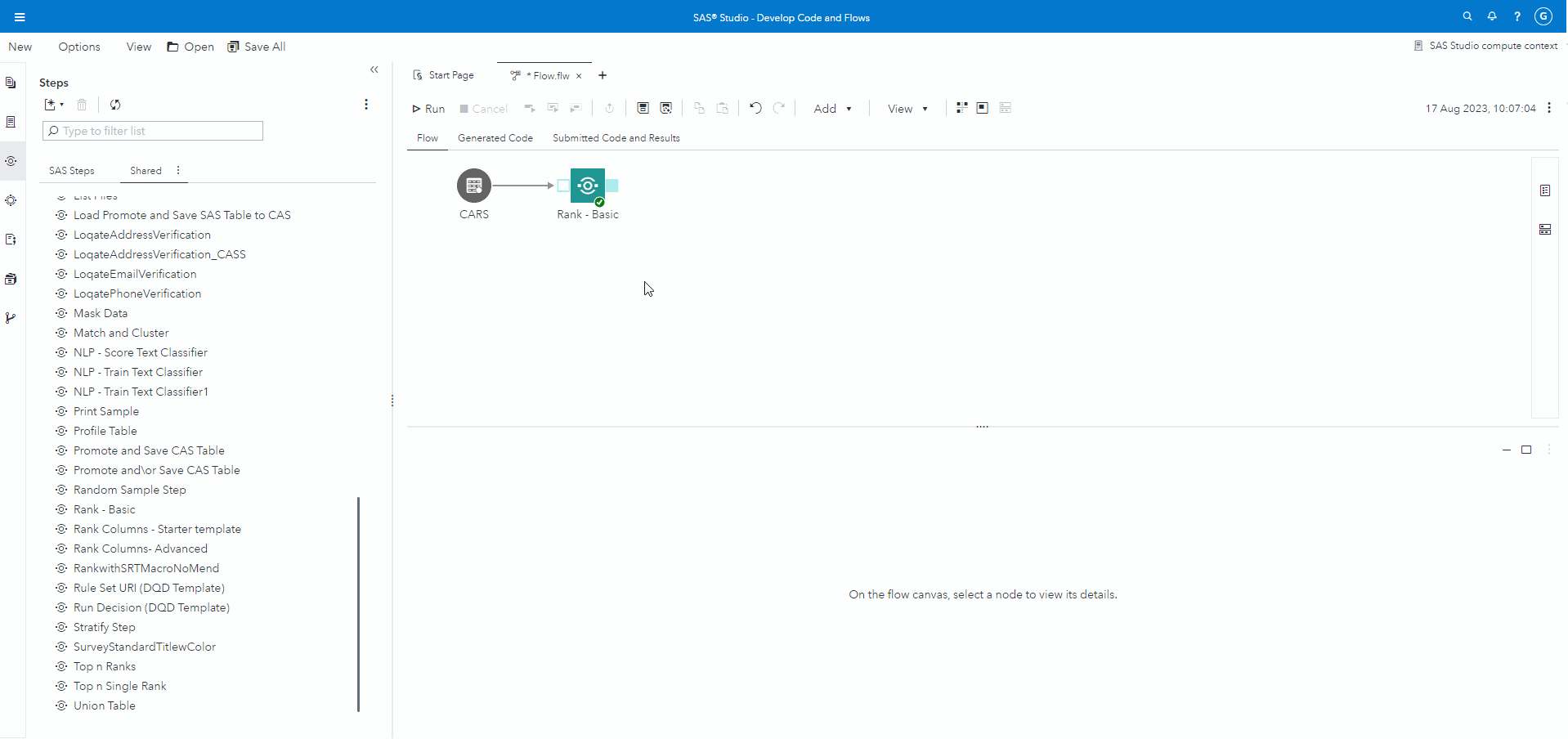Undo the last flow change
Screen dimensions: 1568x739
click(755, 108)
